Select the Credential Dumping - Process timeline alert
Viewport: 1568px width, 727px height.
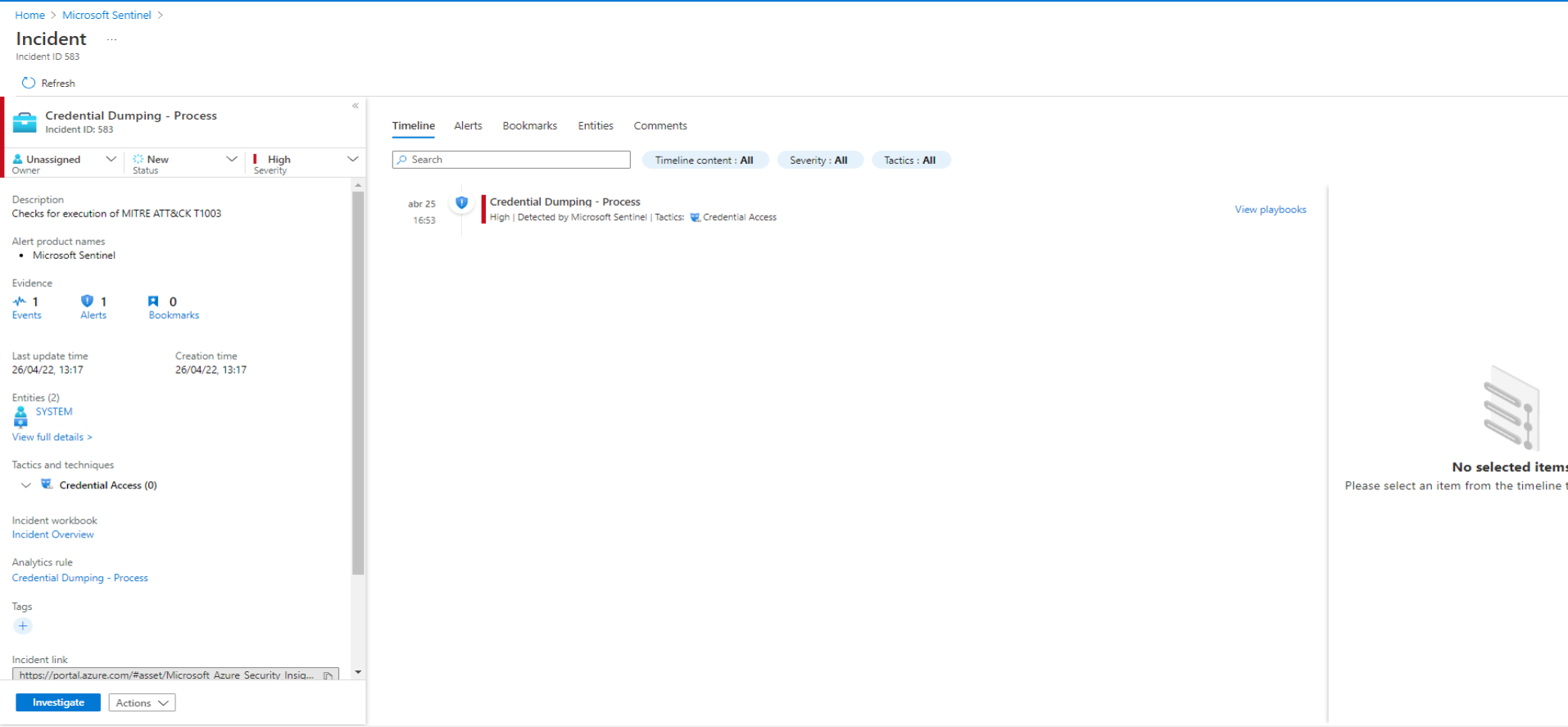coord(565,202)
